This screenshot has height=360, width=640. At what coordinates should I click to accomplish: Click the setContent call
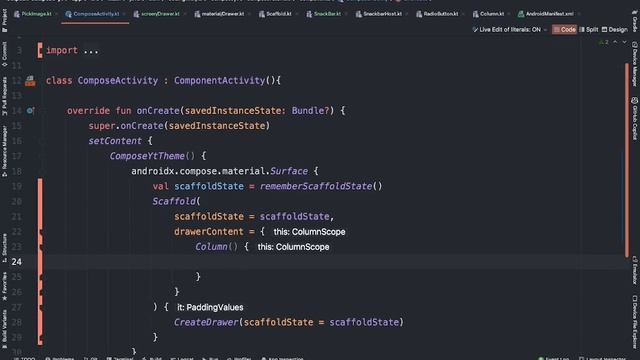pyautogui.click(x=115, y=141)
